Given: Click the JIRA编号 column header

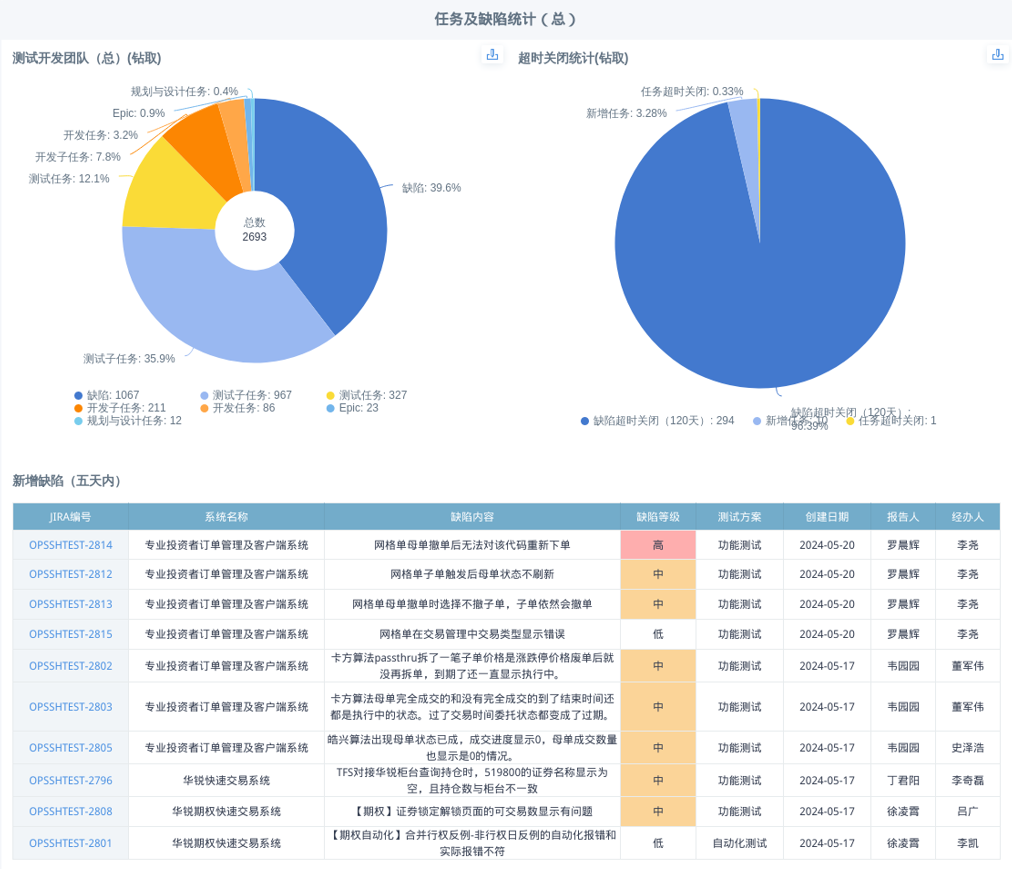Looking at the screenshot, I should (70, 517).
